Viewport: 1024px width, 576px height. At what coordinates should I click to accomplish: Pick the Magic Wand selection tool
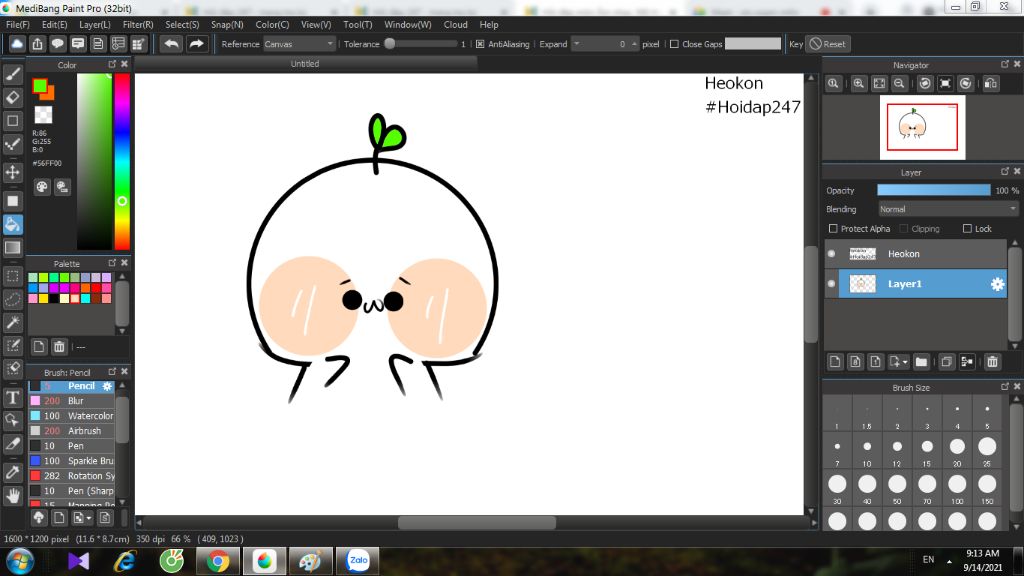click(x=13, y=322)
